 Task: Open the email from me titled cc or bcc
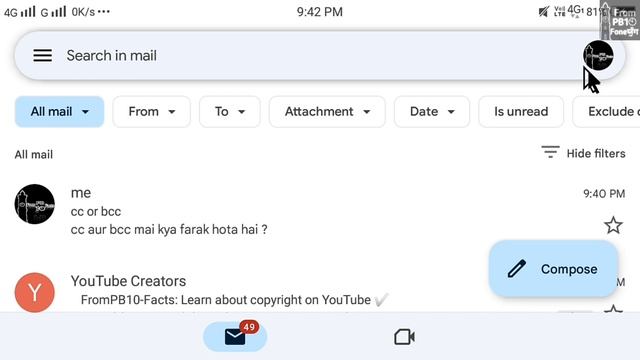click(320, 211)
